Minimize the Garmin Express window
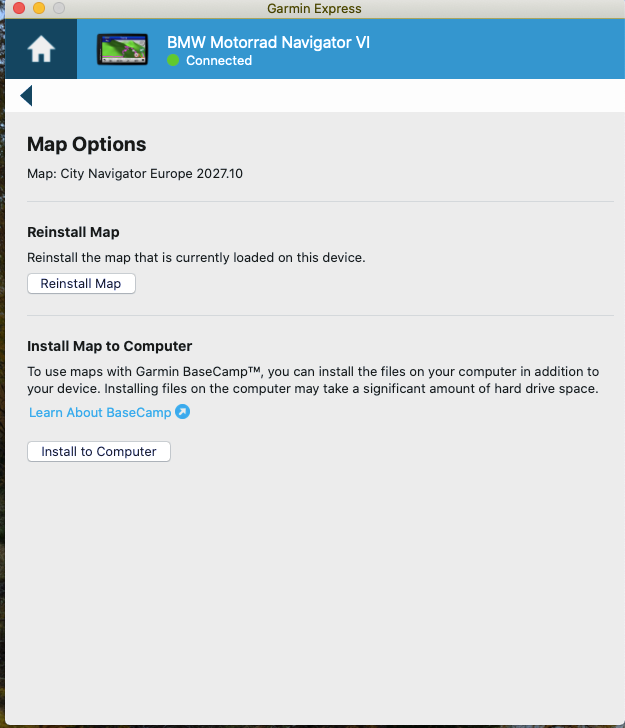 pyautogui.click(x=39, y=8)
